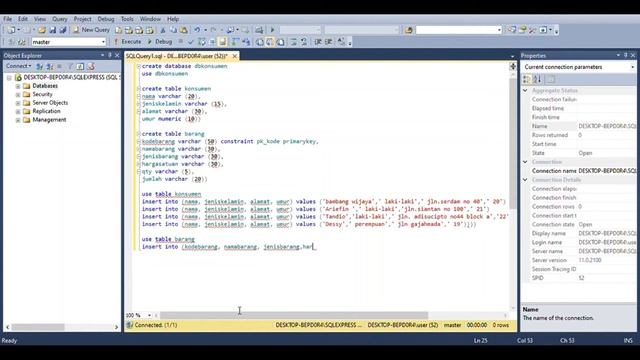Click the Query Options icon
Image resolution: width=640 pixels, height=360 pixels.
212,42
